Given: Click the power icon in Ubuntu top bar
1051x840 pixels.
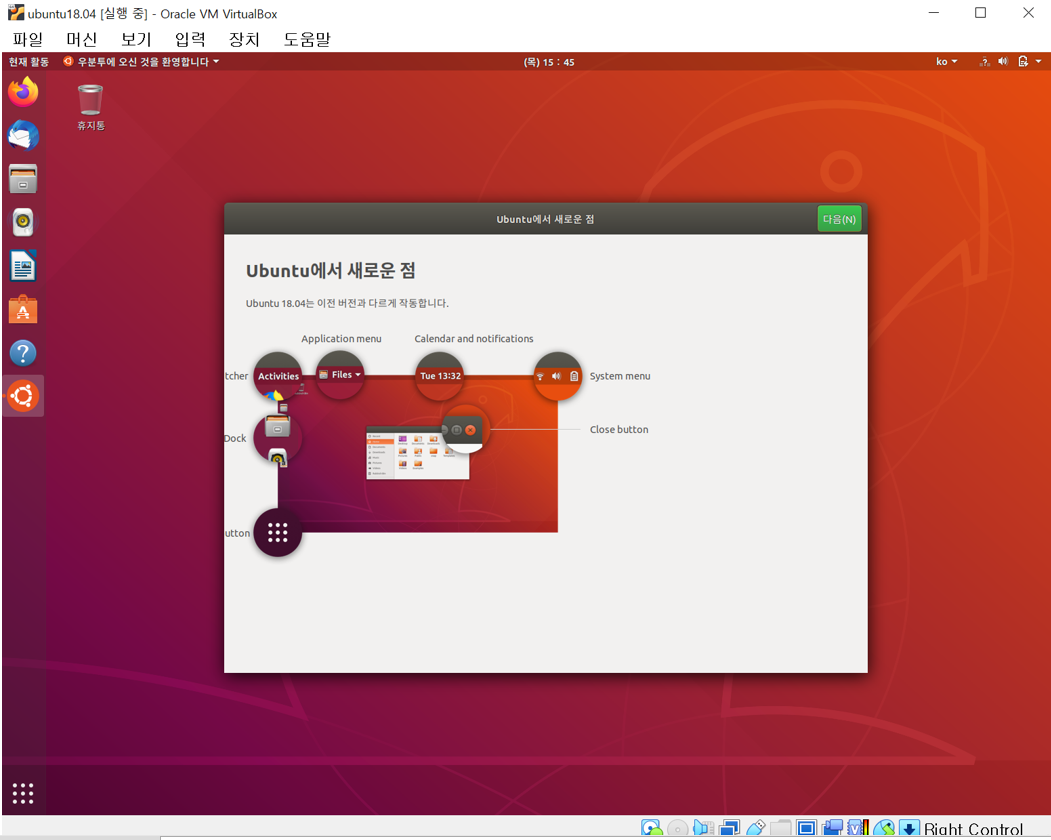Looking at the screenshot, I should 1023,62.
